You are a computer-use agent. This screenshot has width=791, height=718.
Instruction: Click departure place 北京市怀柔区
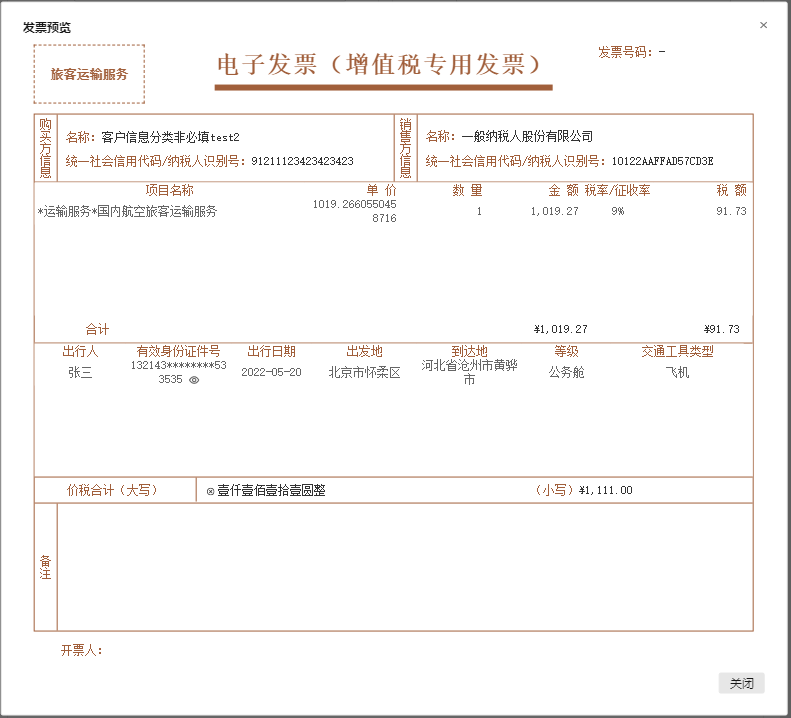coord(364,373)
